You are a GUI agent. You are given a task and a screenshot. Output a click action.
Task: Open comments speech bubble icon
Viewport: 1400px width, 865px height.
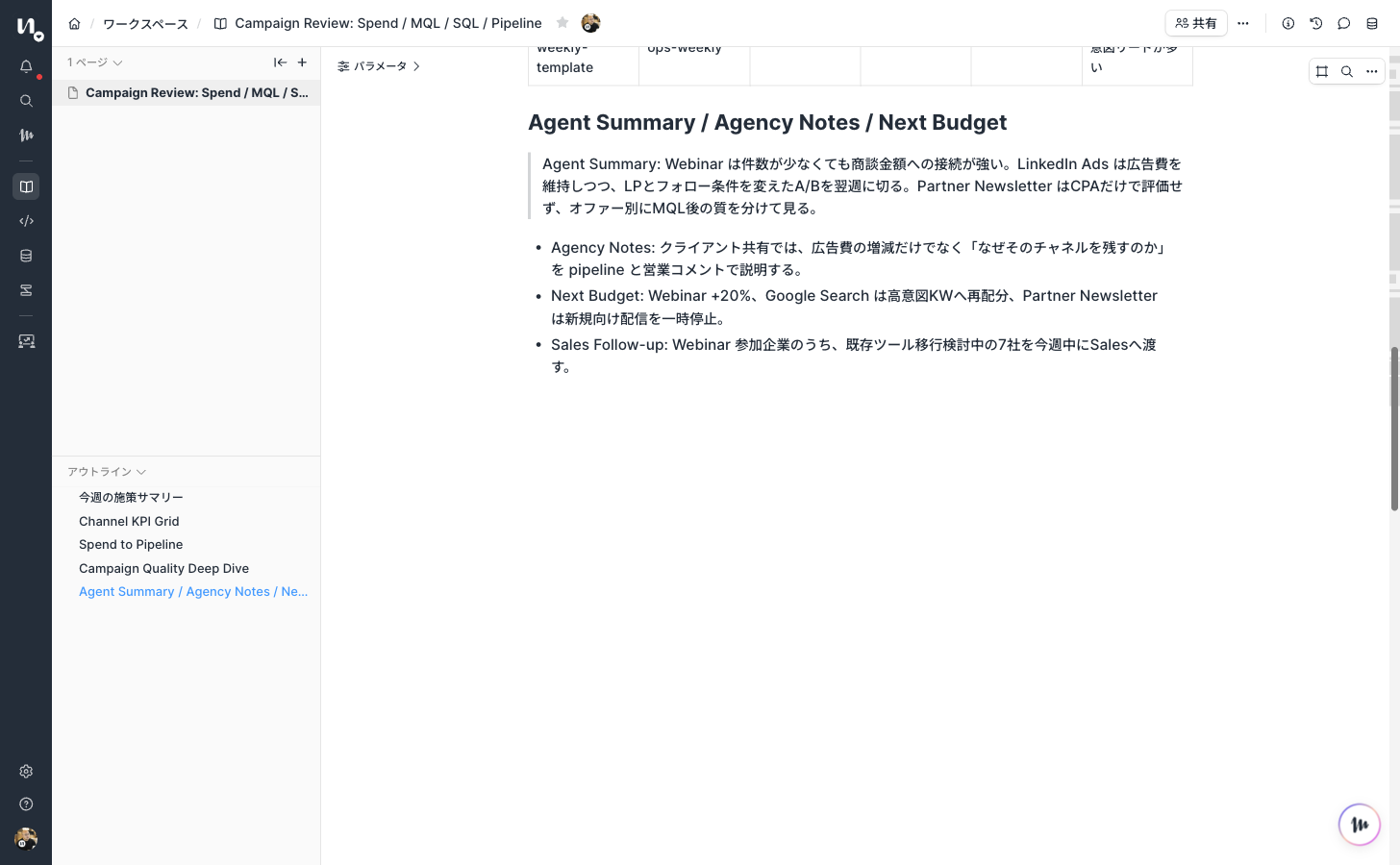(1344, 23)
